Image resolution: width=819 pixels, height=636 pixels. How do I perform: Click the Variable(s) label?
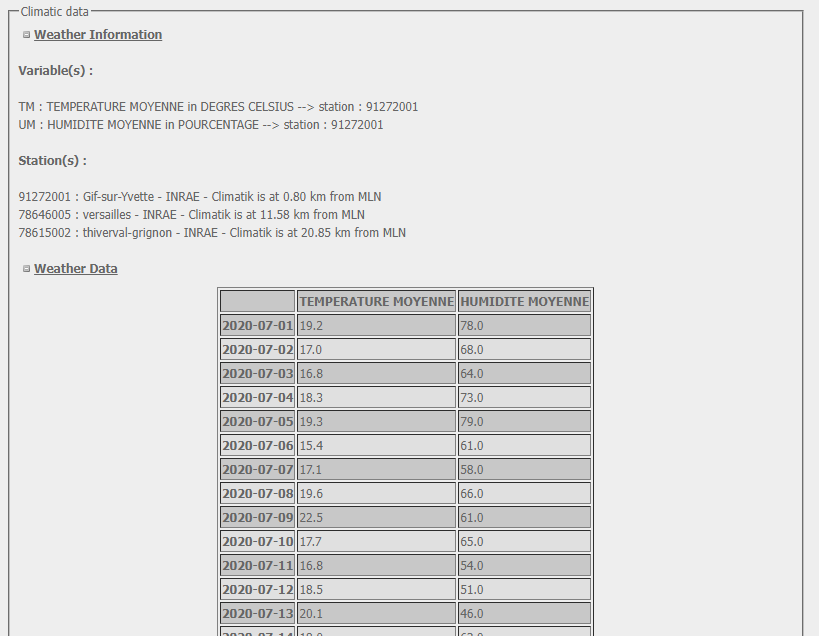click(56, 70)
